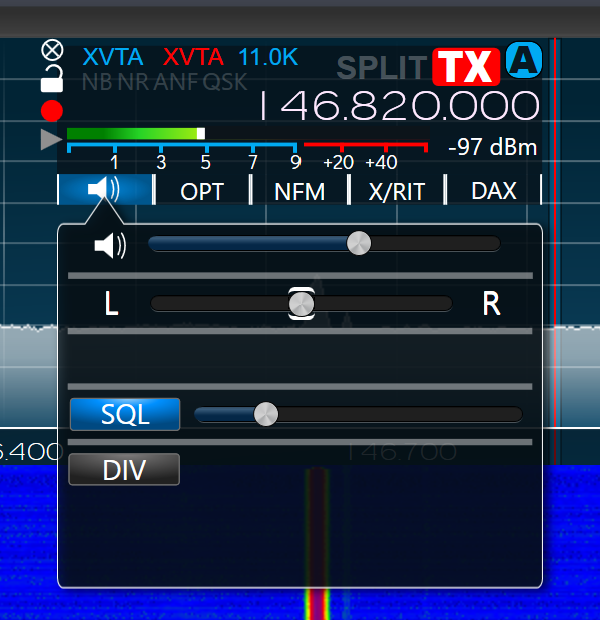Click the red record button

[52, 111]
